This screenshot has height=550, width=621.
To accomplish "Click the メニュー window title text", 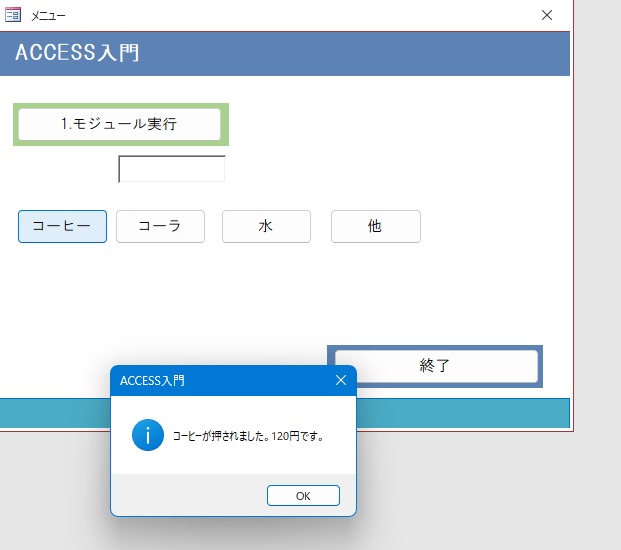I will tap(49, 15).
